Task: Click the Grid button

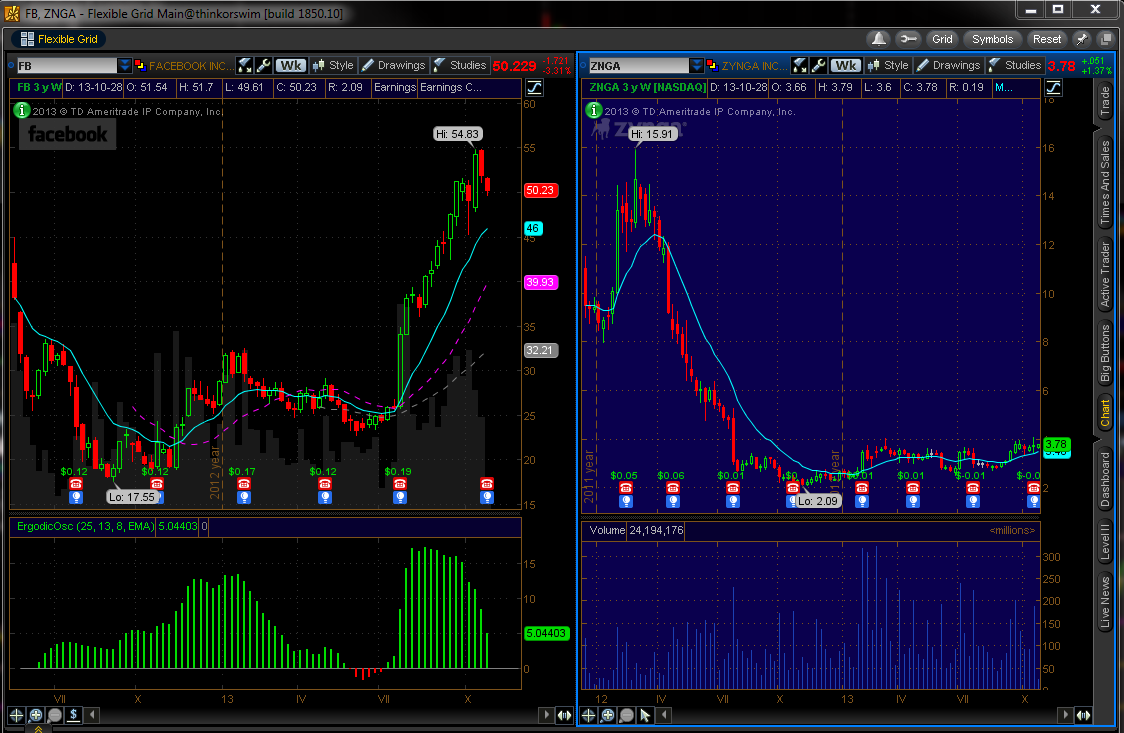Action: [x=942, y=39]
